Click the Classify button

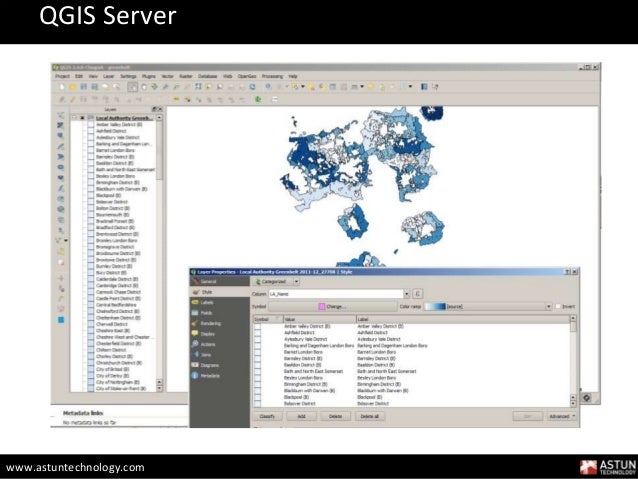tap(267, 416)
